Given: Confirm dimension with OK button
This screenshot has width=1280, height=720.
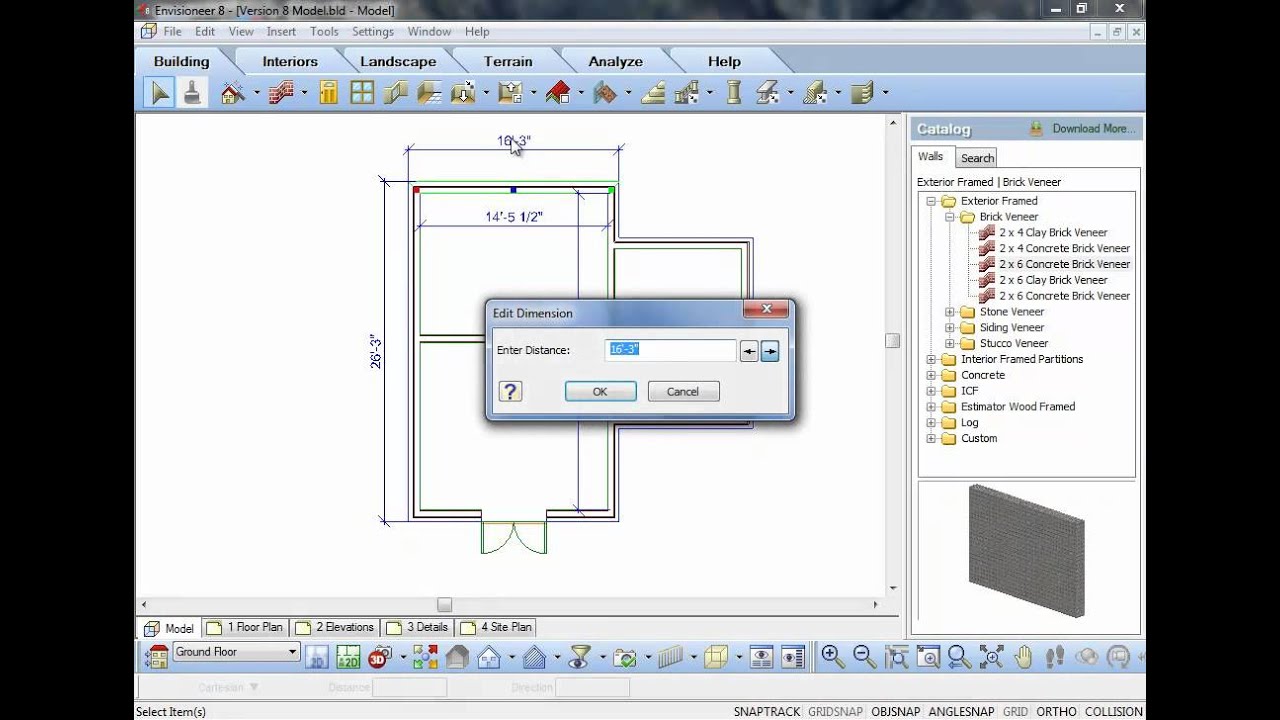Looking at the screenshot, I should click(x=600, y=391).
